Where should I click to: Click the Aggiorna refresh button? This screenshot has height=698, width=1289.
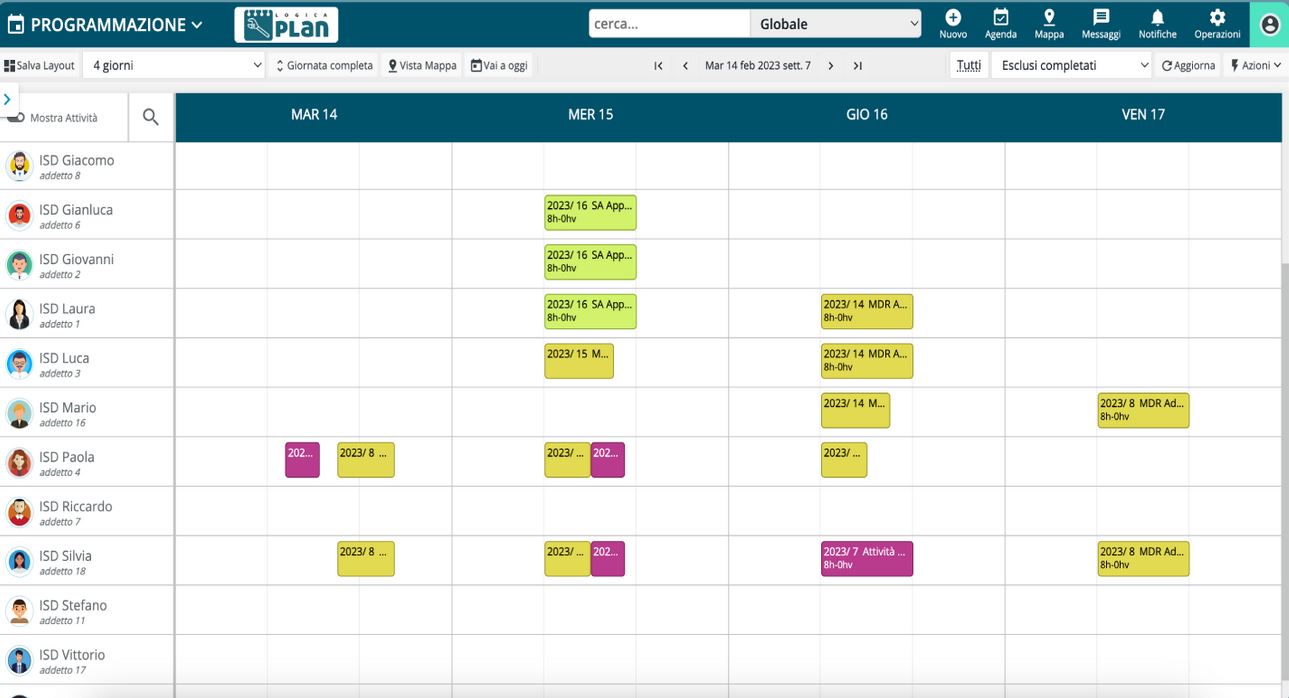(x=1188, y=66)
